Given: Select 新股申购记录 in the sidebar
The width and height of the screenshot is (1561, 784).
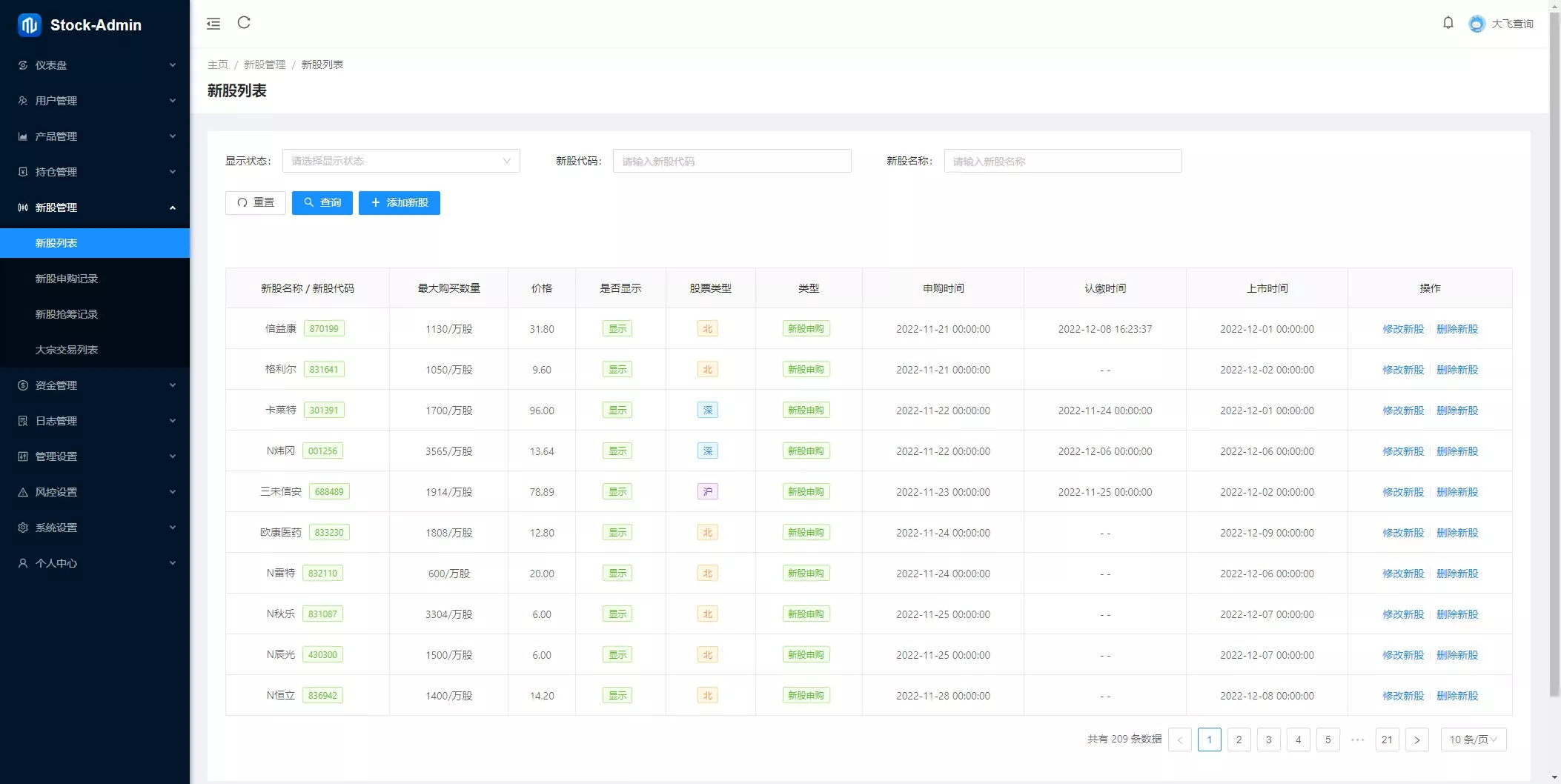Looking at the screenshot, I should click(65, 279).
